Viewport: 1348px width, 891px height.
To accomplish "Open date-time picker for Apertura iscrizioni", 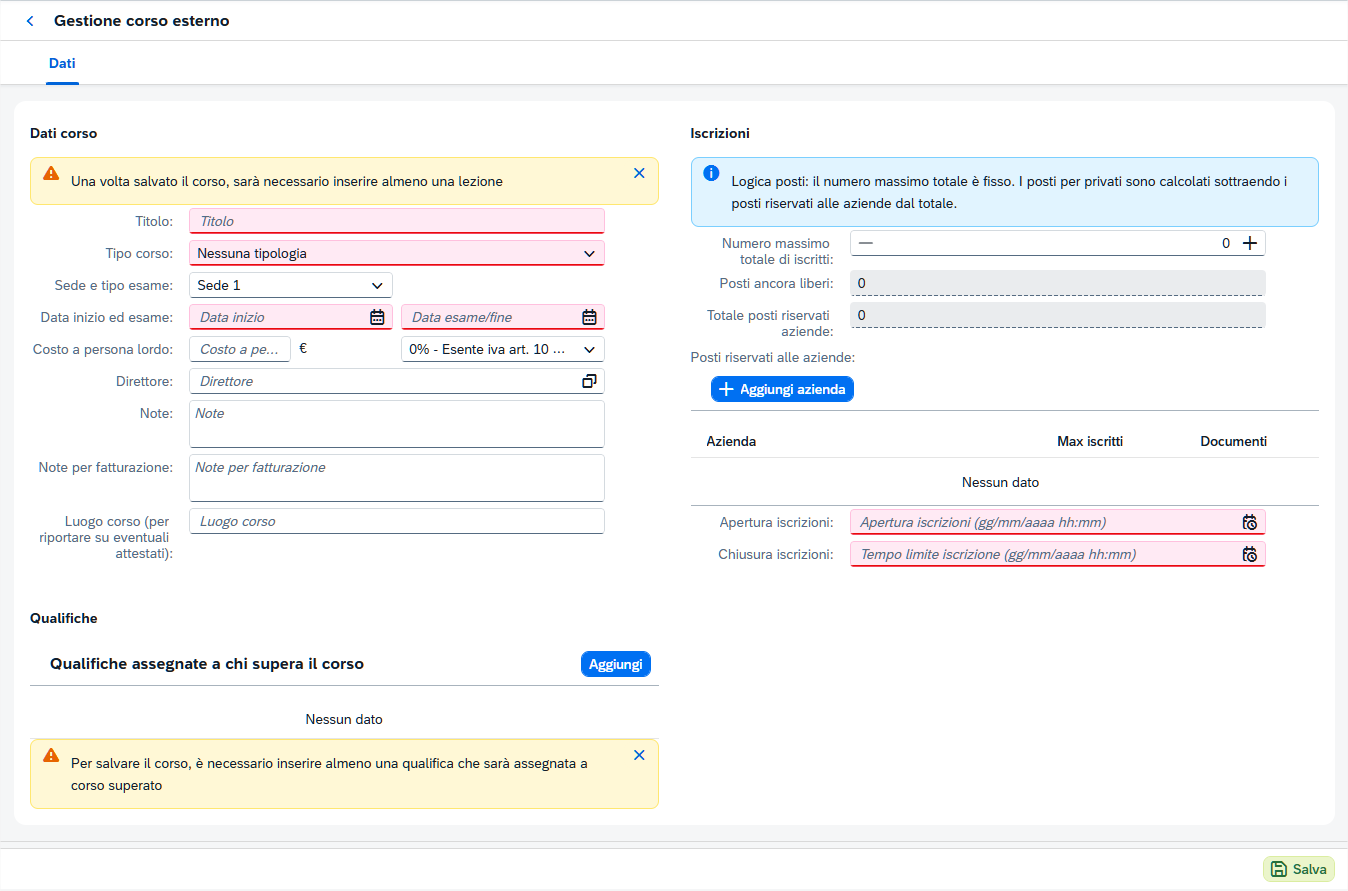I will click(1250, 522).
